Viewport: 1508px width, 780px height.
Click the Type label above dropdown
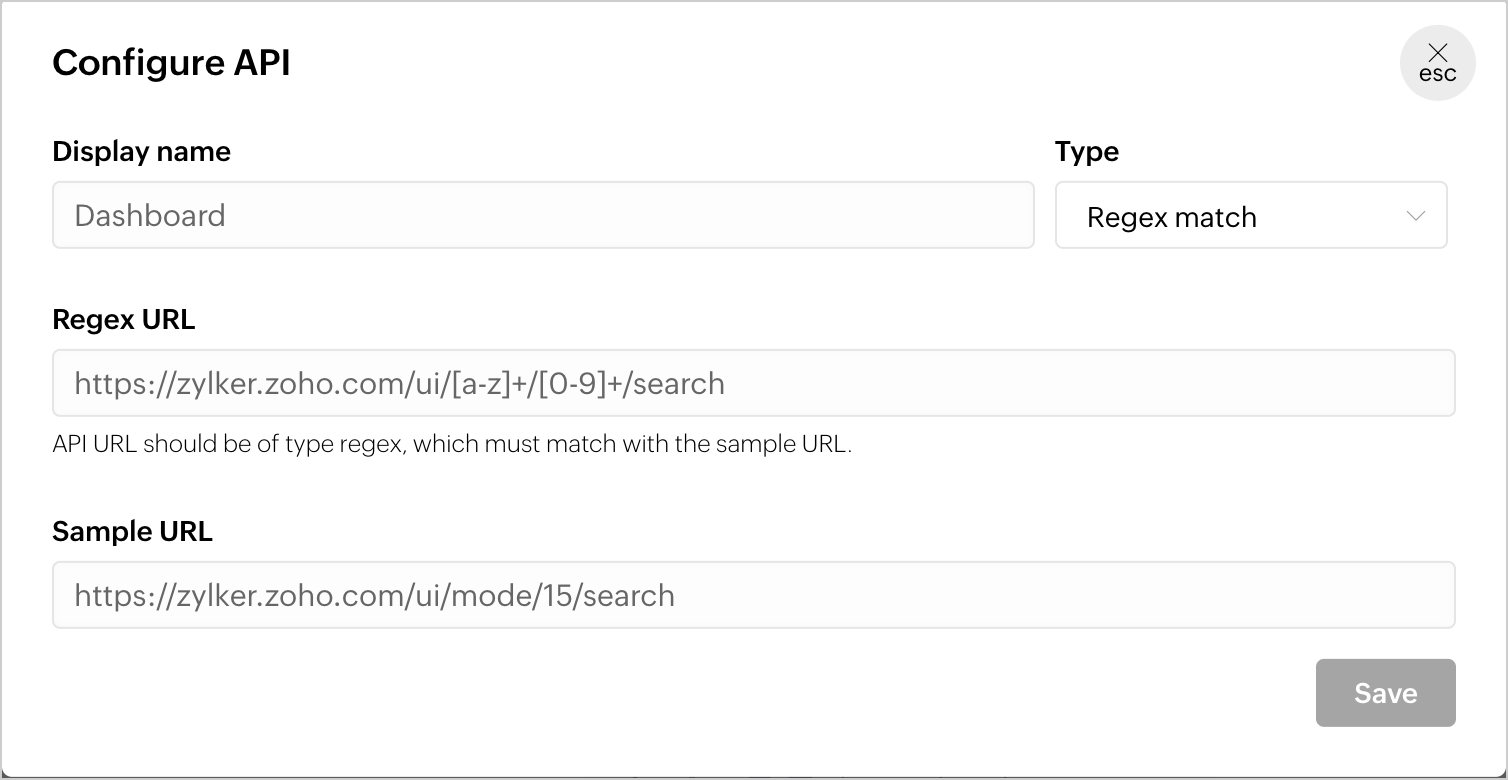pyautogui.click(x=1086, y=152)
